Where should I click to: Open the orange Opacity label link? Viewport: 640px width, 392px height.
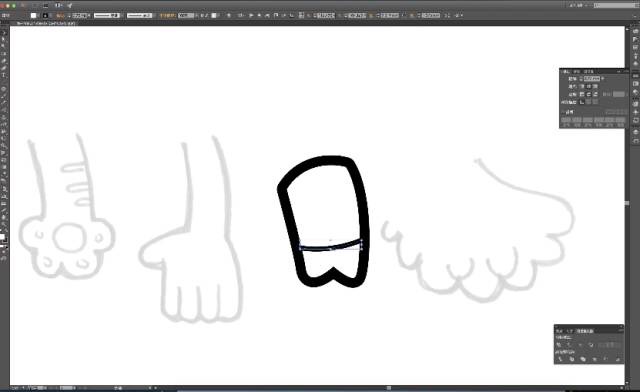(x=168, y=16)
